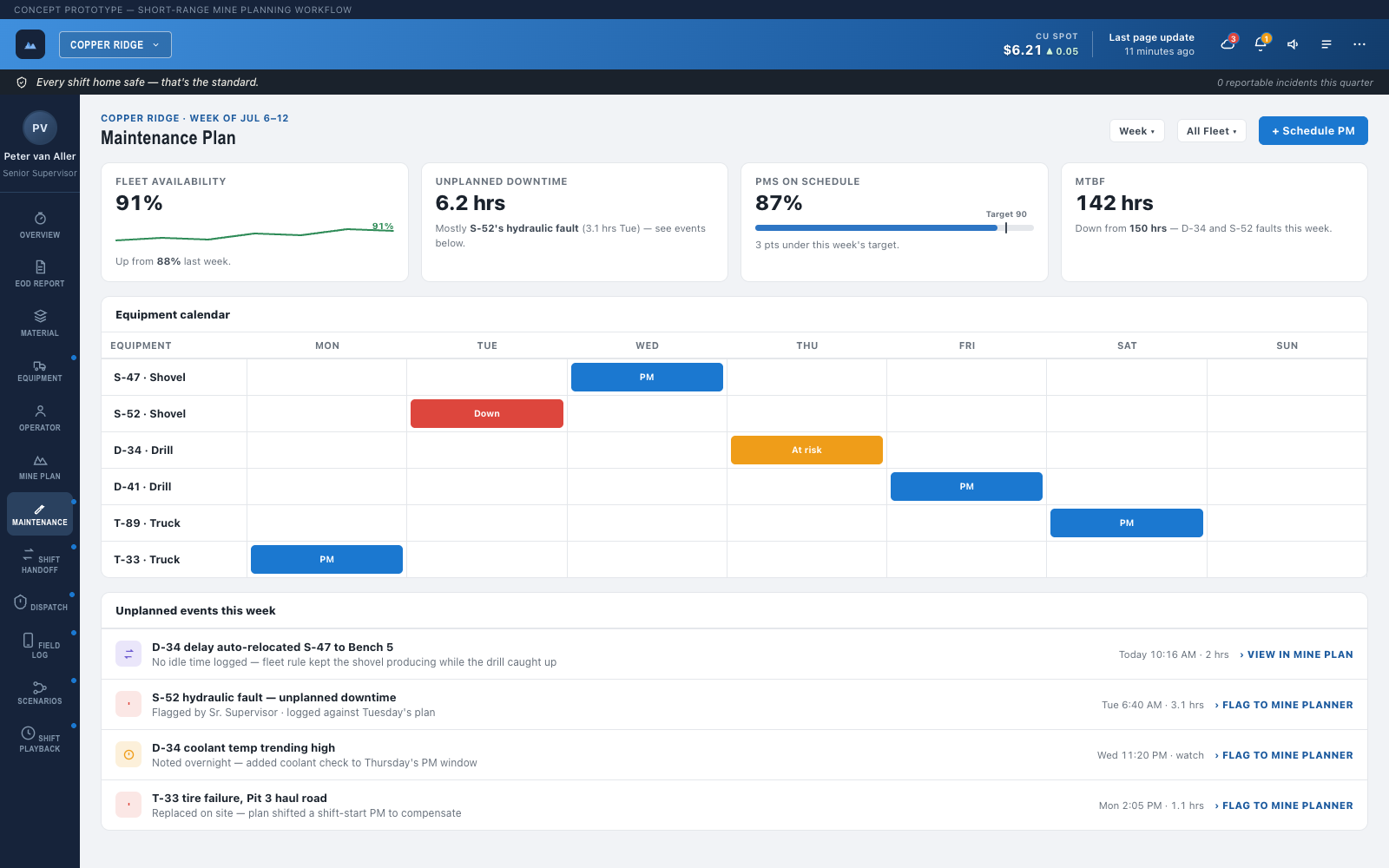Click the 6.2 hrs unplanned downtime value
1389x868 pixels.
coord(471,203)
